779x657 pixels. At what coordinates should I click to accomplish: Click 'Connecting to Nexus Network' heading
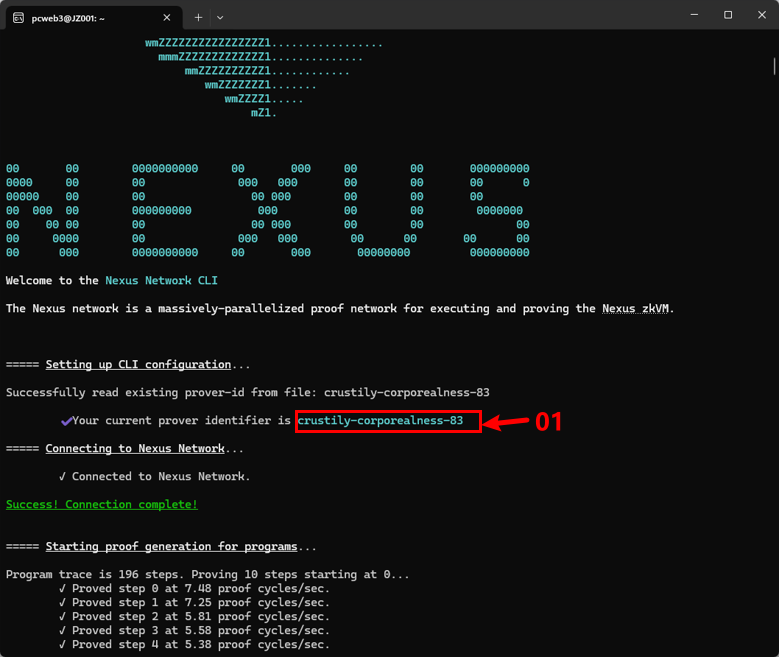pos(135,449)
